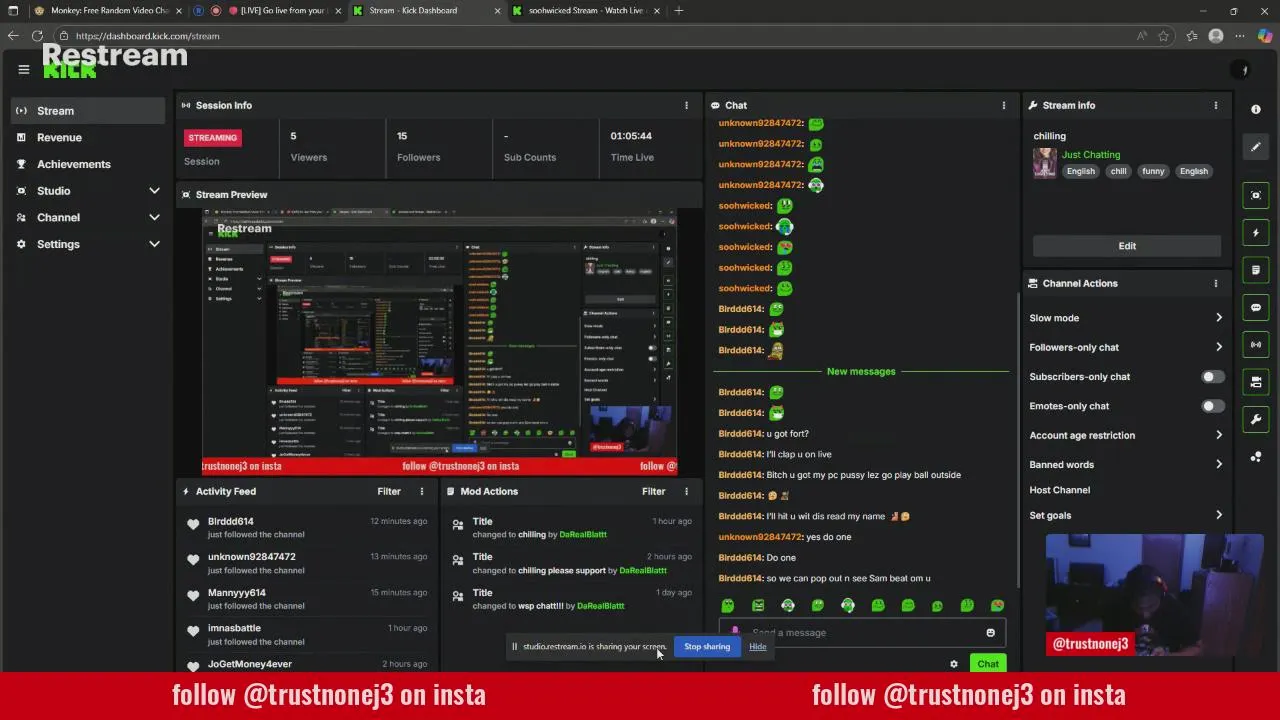
Task: Open Stream info panel three-dot menu
Action: coord(1216,105)
